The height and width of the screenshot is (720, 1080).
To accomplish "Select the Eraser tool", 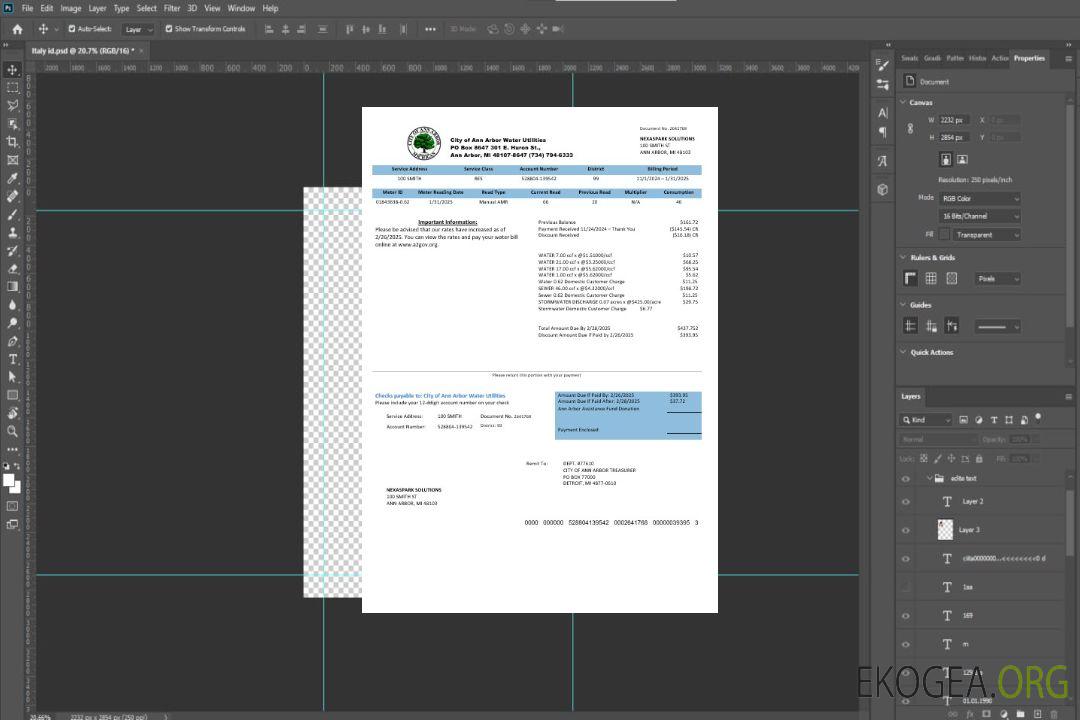I will 12,269.
